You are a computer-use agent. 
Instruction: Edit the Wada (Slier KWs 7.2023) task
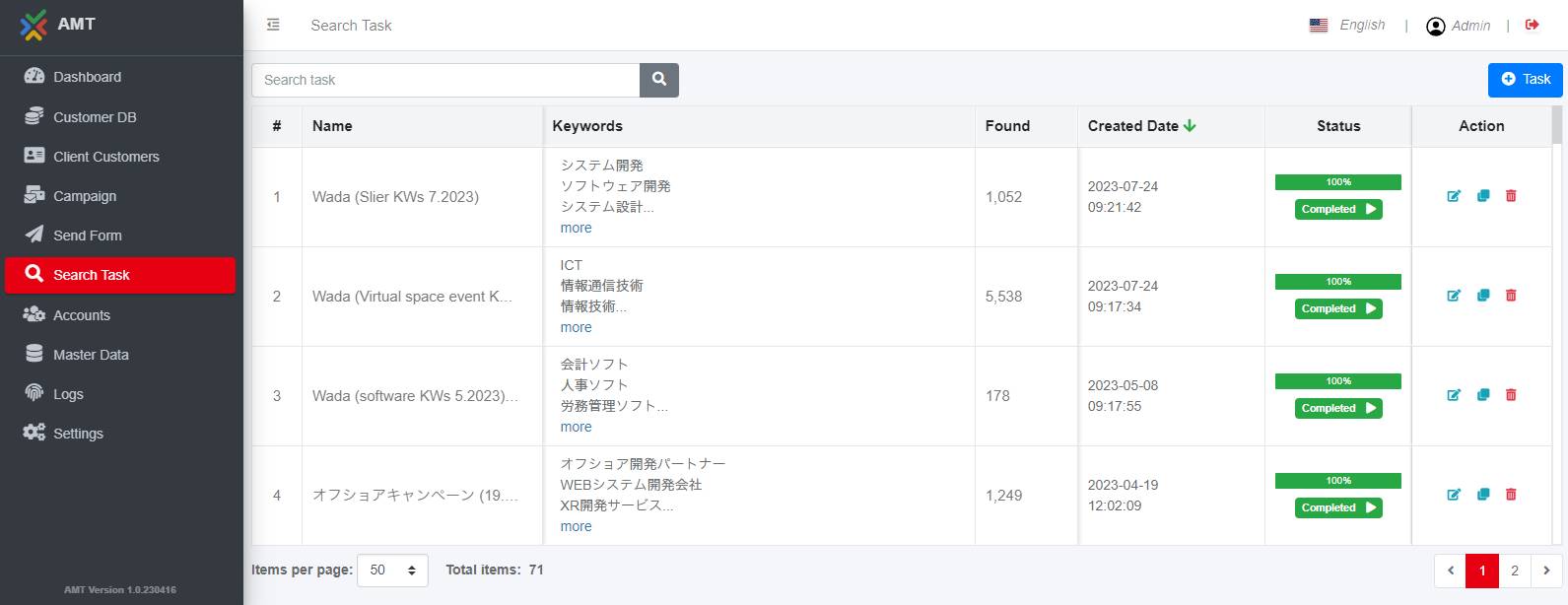[1454, 196]
